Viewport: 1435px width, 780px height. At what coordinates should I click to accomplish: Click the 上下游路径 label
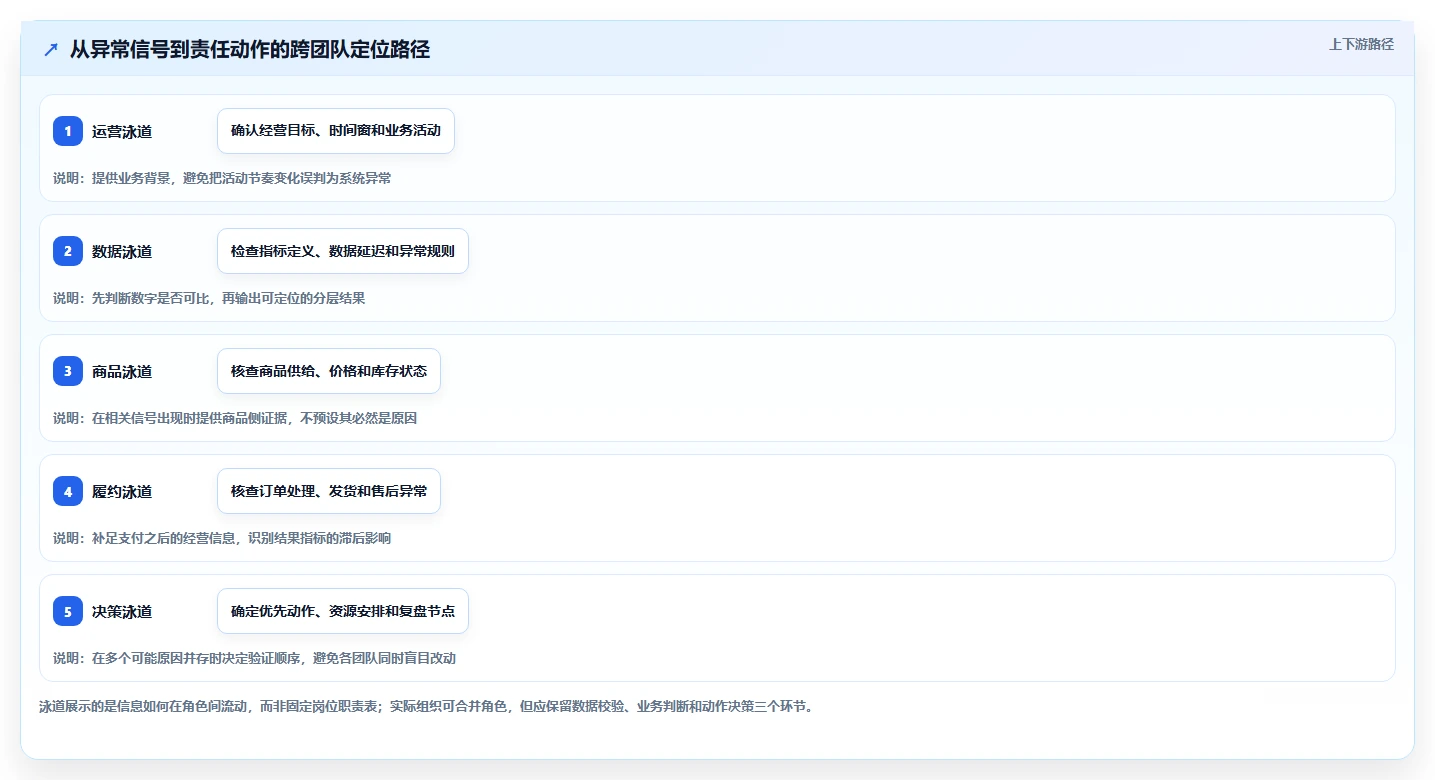(1361, 44)
